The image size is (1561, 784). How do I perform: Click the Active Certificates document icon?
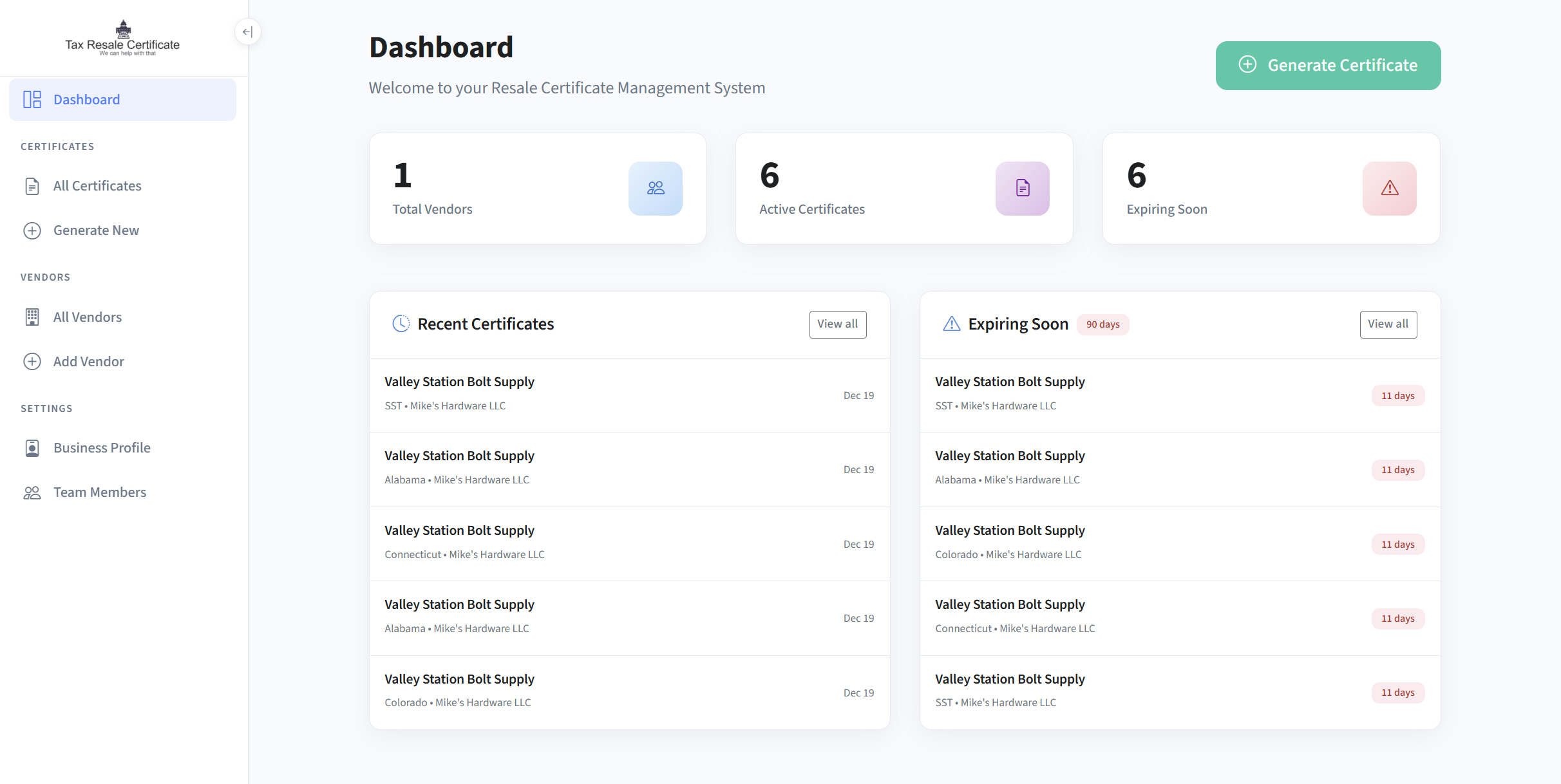tap(1022, 188)
